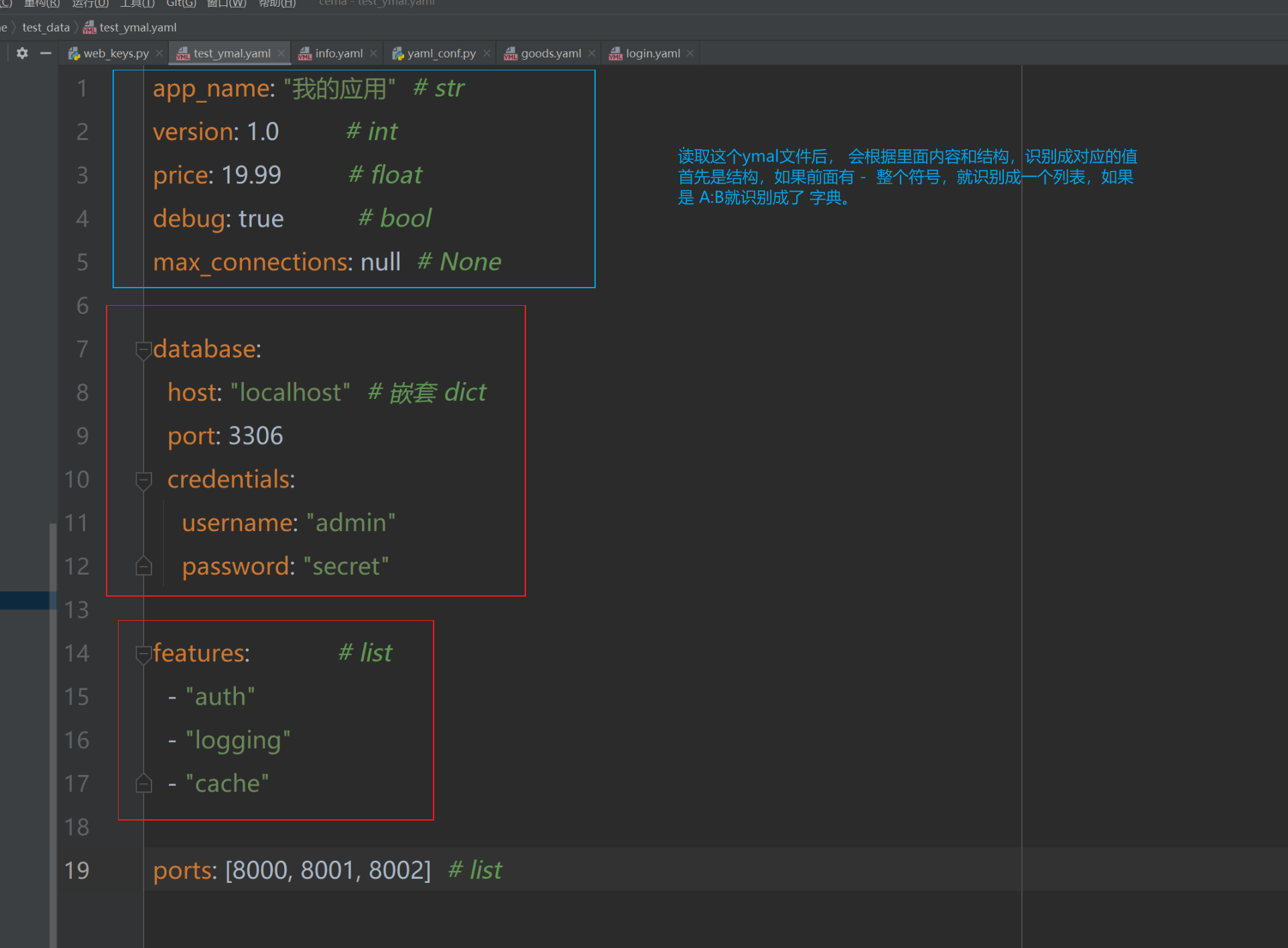The width and height of the screenshot is (1288, 948).
Task: Hide project panel with minus icon
Action: [x=46, y=53]
